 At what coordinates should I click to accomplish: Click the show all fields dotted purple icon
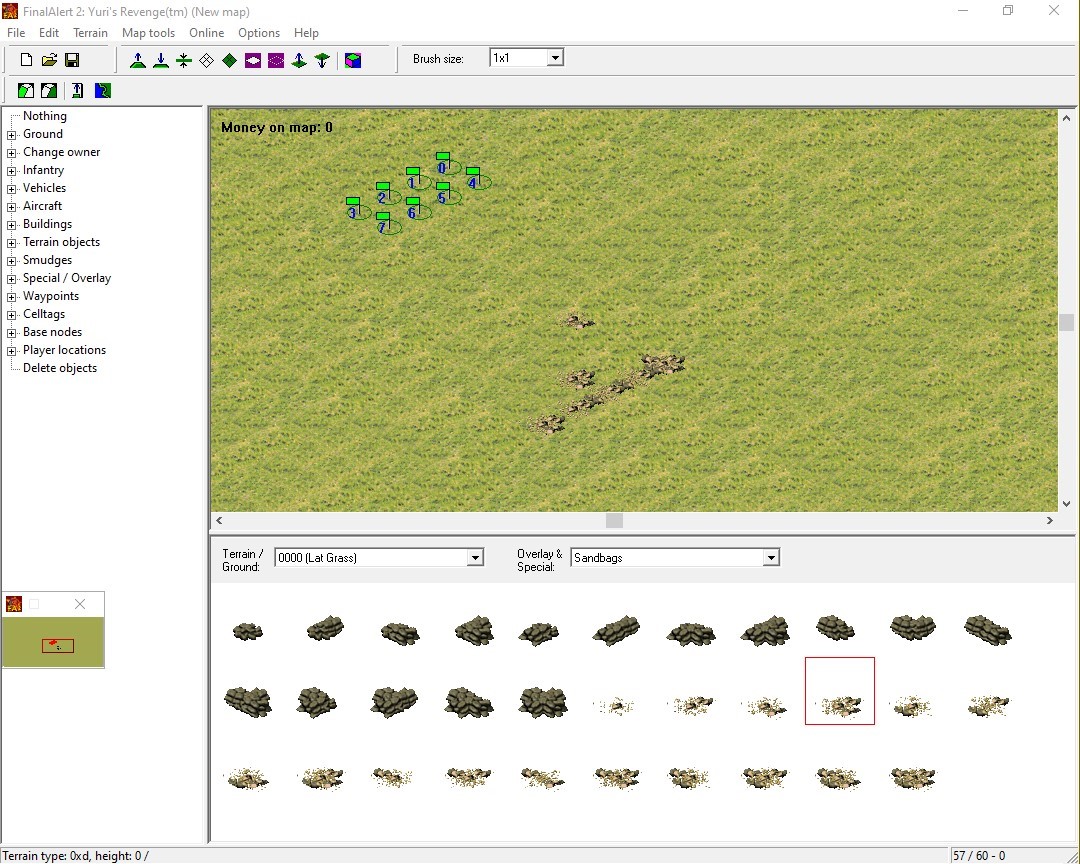click(x=276, y=61)
